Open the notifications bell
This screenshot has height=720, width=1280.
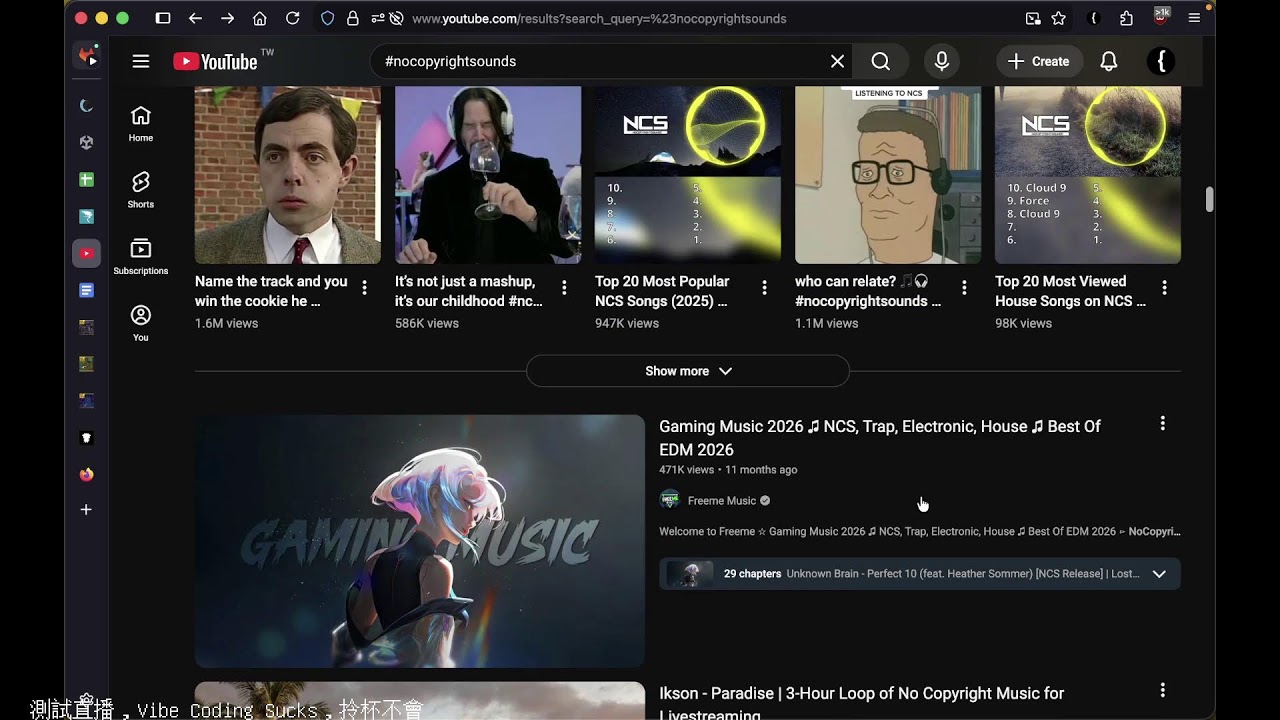click(x=1109, y=61)
